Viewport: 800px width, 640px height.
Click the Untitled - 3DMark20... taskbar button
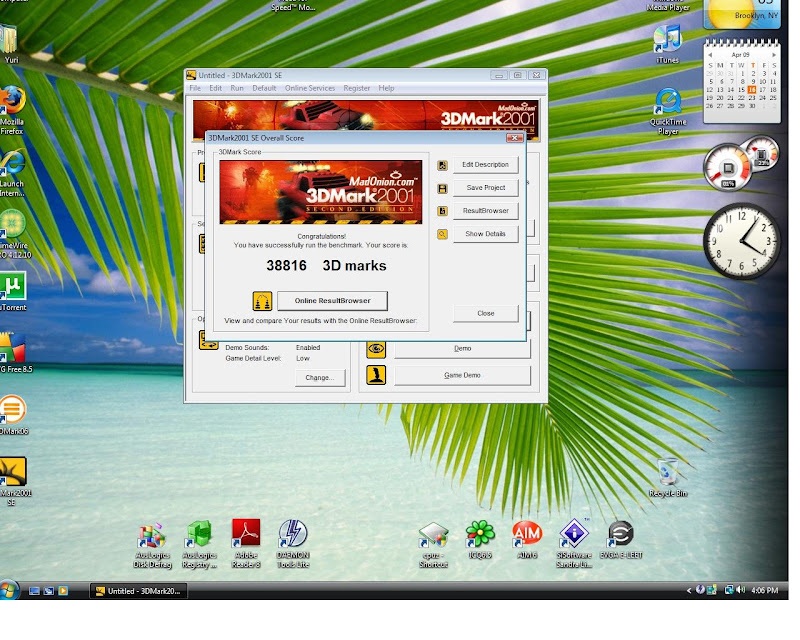[139, 591]
